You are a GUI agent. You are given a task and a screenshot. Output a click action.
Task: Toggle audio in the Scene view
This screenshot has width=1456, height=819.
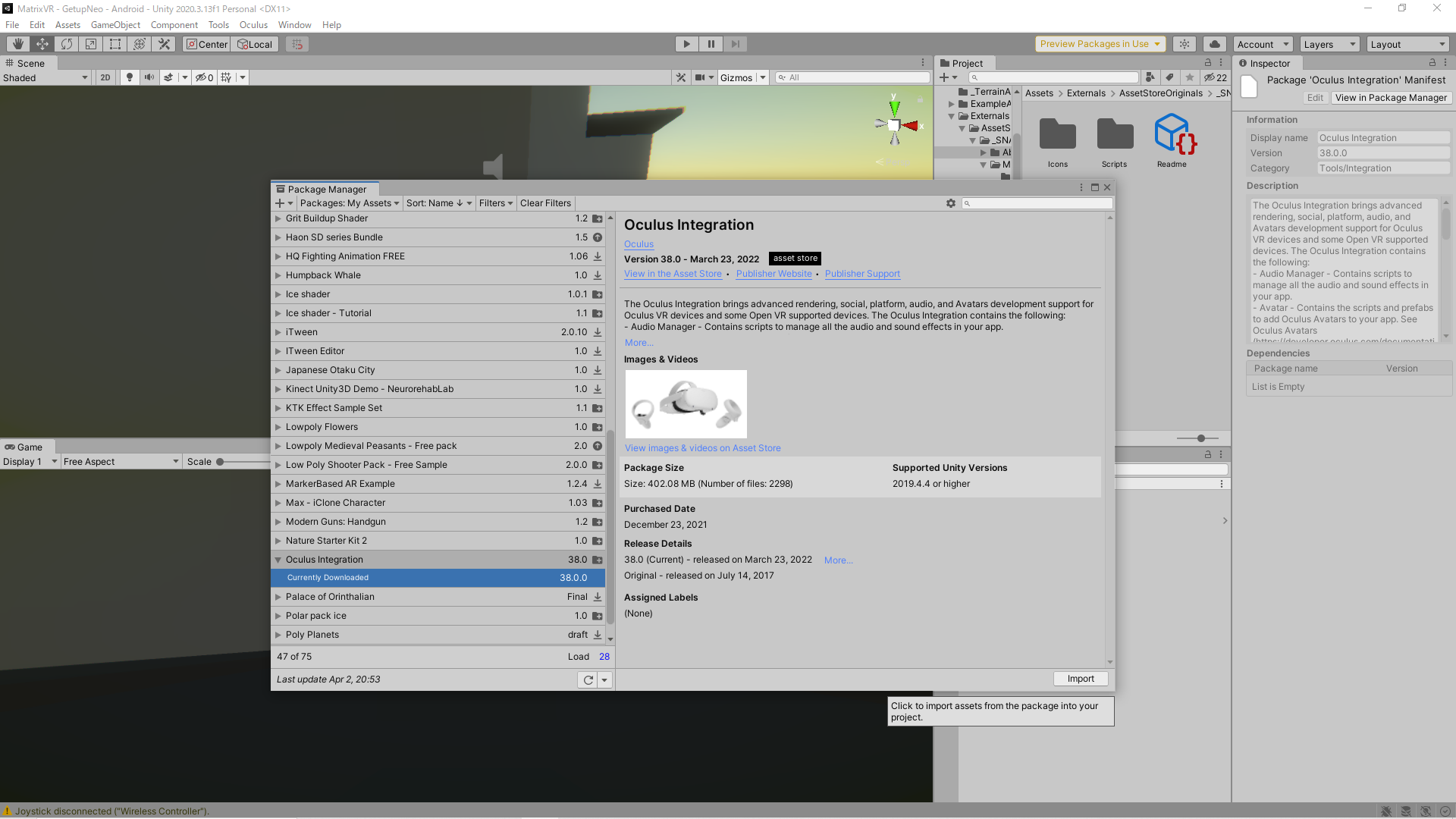149,77
